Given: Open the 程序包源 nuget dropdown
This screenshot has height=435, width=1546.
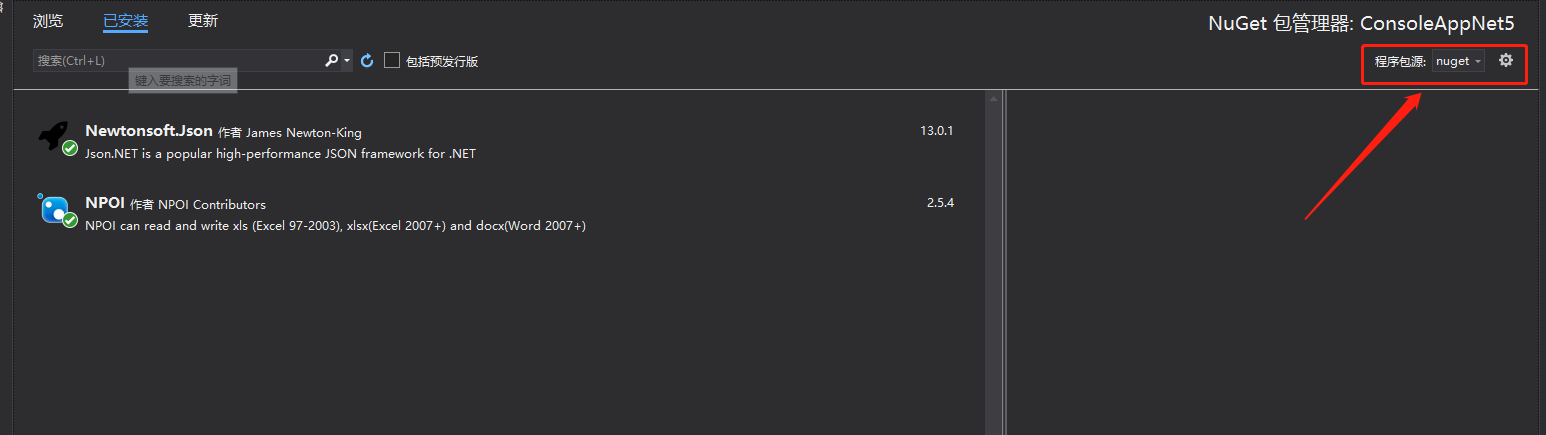Looking at the screenshot, I should [1458, 61].
